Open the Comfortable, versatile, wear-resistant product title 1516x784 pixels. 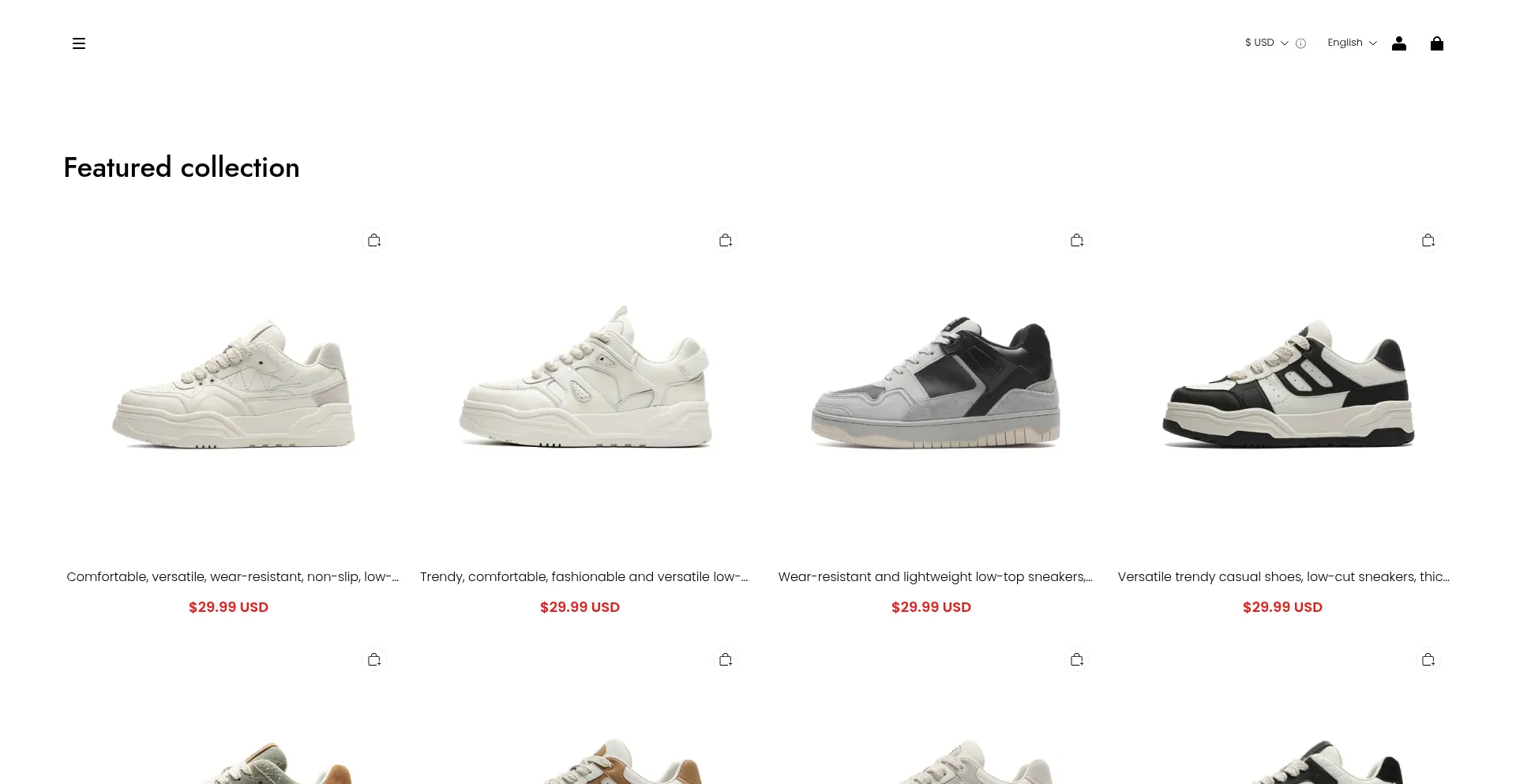coord(233,576)
